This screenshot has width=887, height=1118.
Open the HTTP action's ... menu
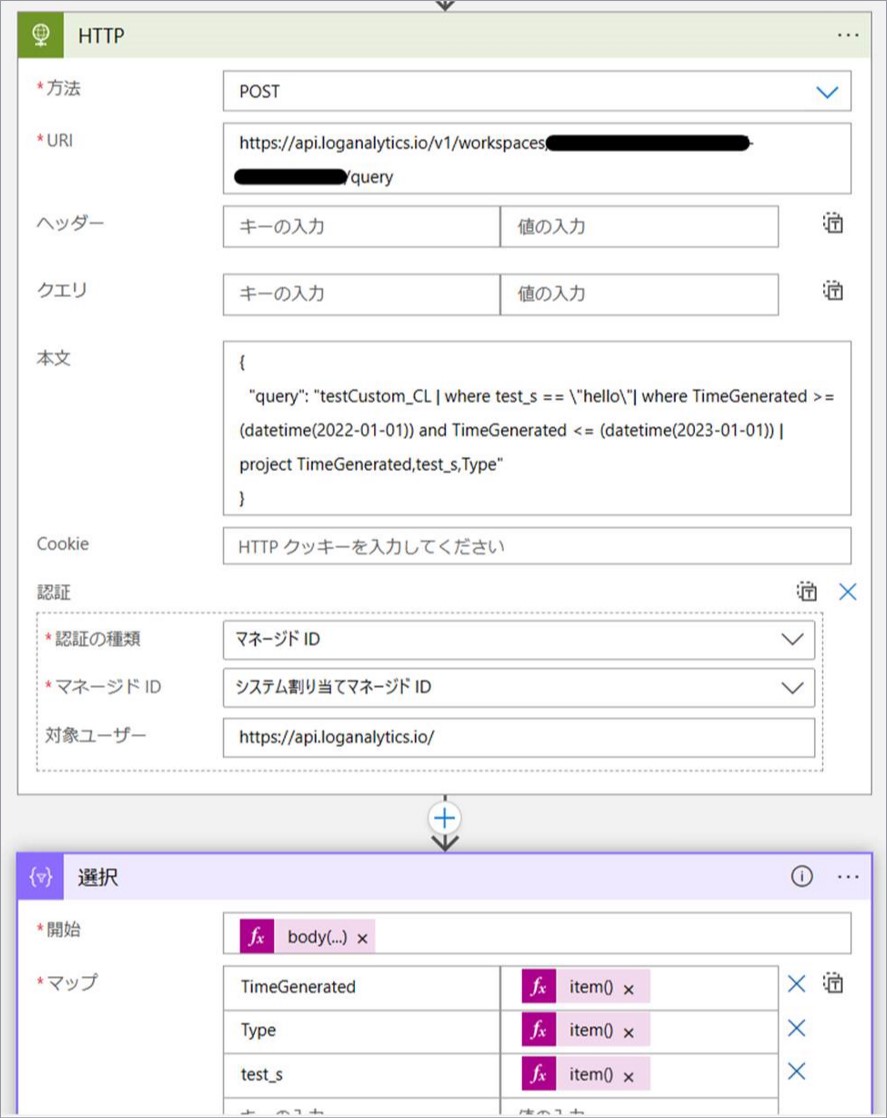pos(848,35)
